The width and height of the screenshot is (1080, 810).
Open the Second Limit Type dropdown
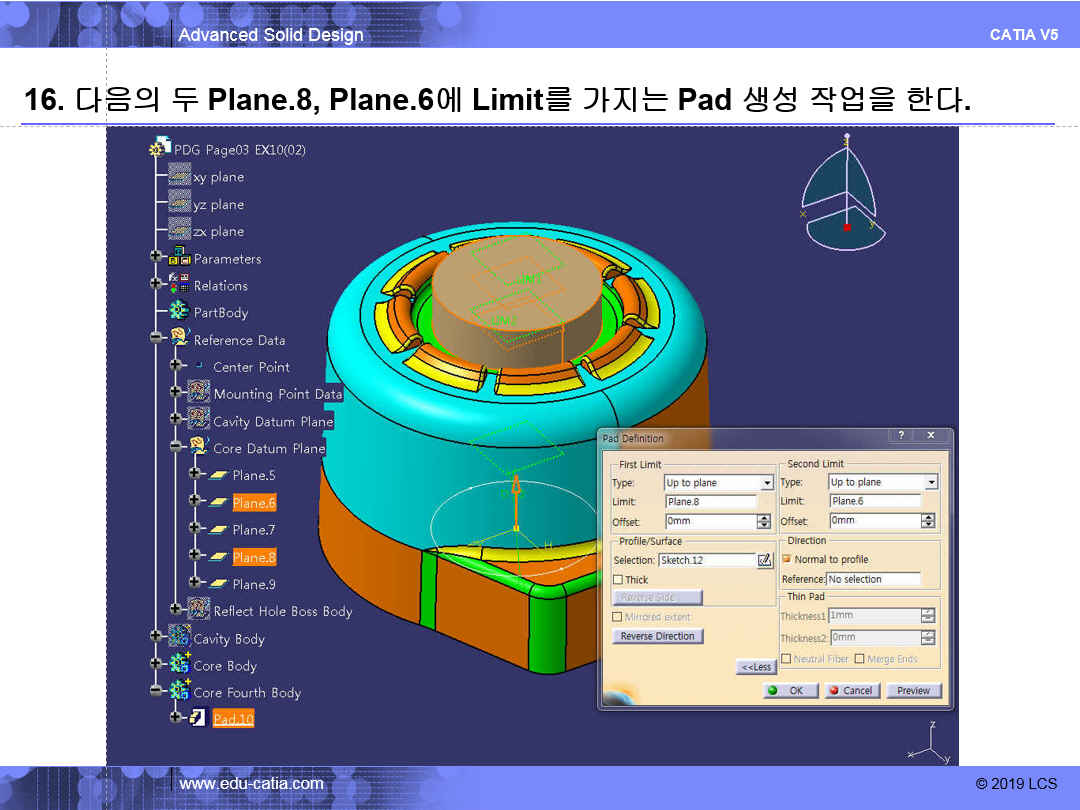click(x=931, y=483)
